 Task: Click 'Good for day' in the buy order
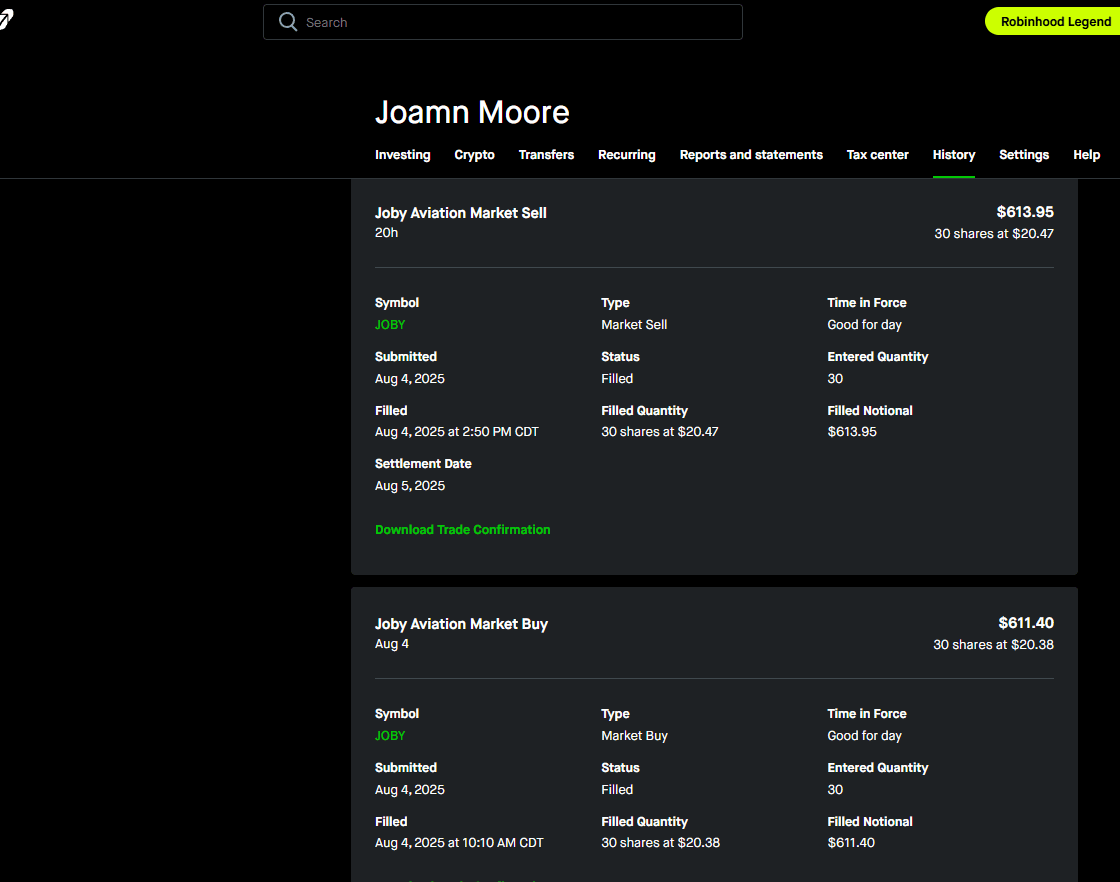coord(864,736)
